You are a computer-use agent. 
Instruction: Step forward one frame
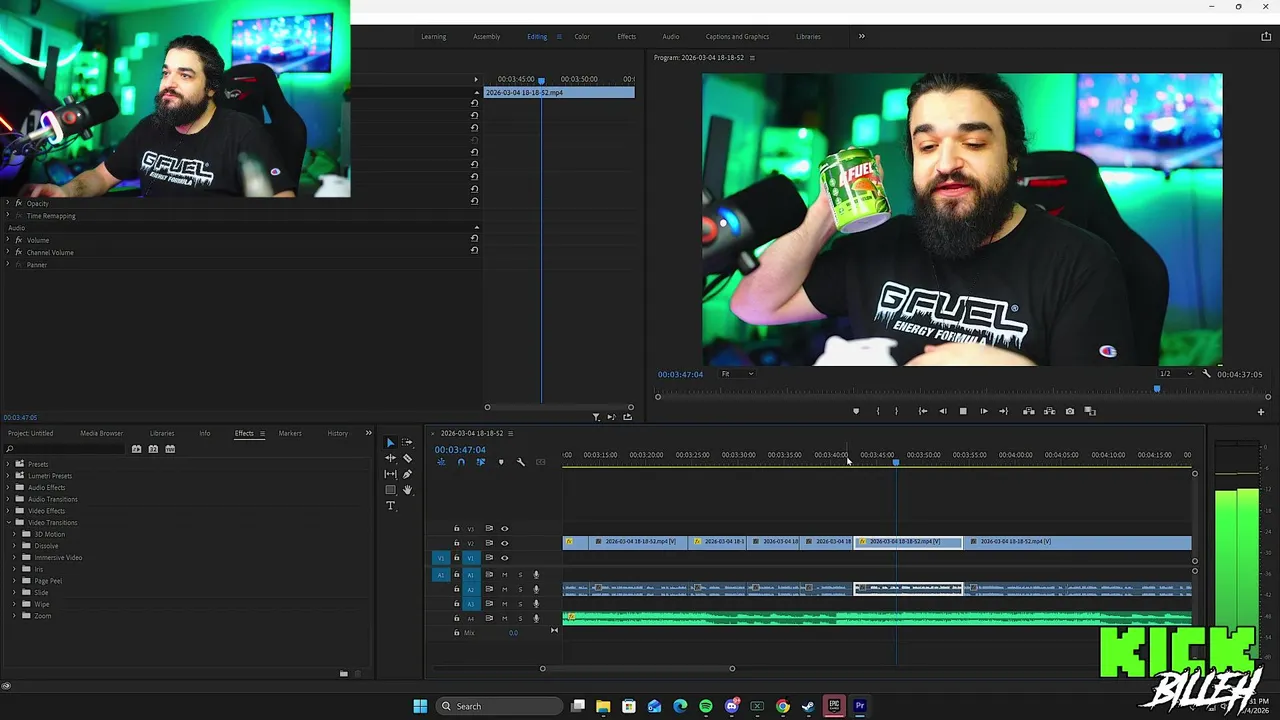983,411
